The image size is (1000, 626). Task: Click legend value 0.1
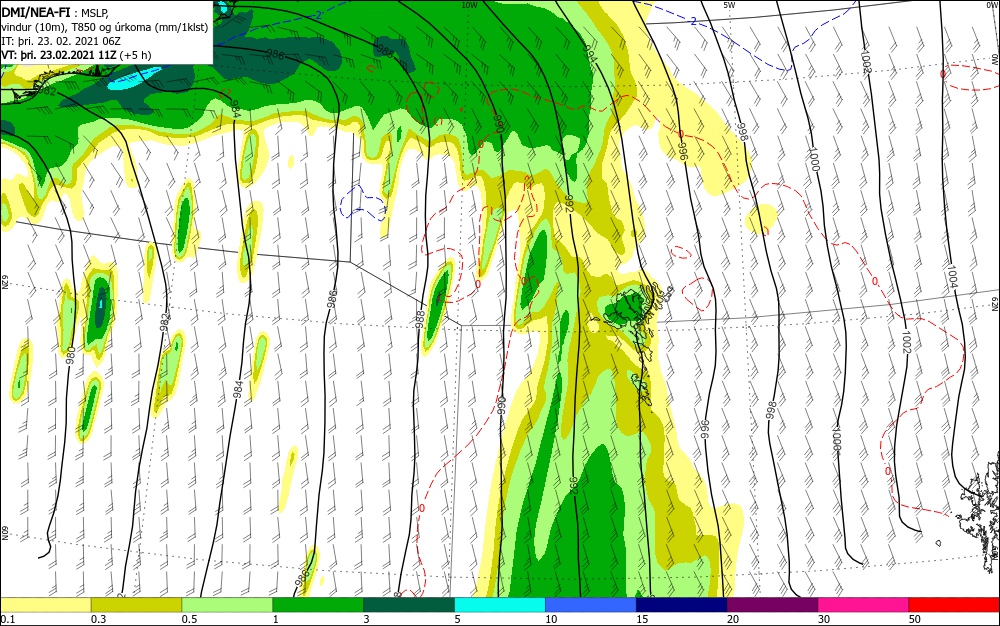8,619
